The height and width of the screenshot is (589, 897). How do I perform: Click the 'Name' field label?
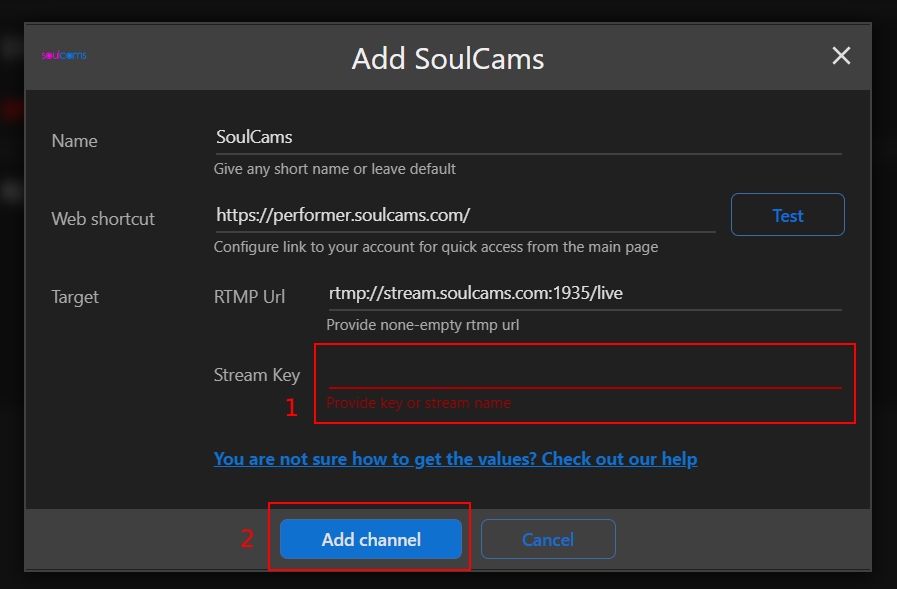(x=74, y=141)
